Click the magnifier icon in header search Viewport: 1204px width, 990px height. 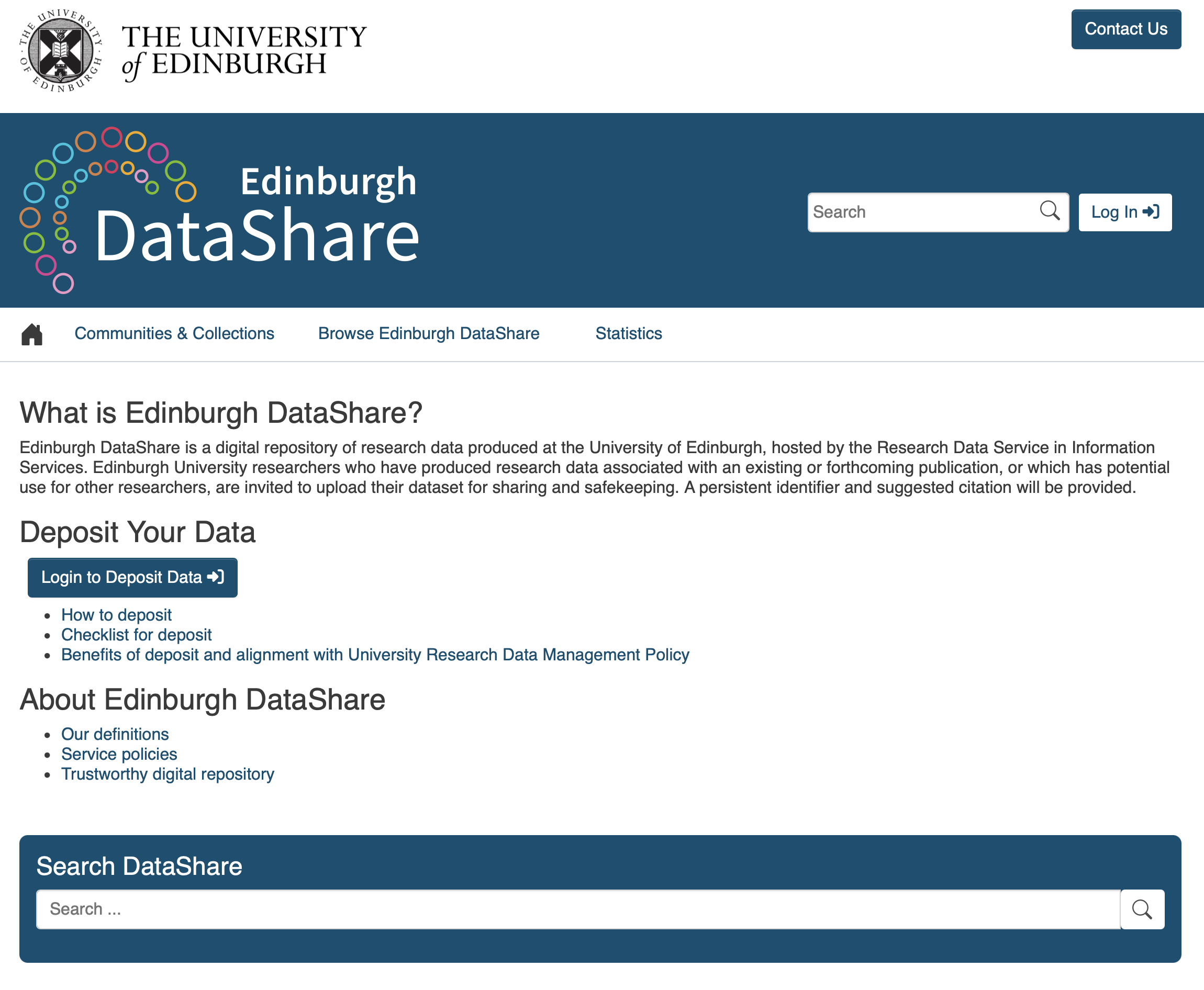(1050, 211)
